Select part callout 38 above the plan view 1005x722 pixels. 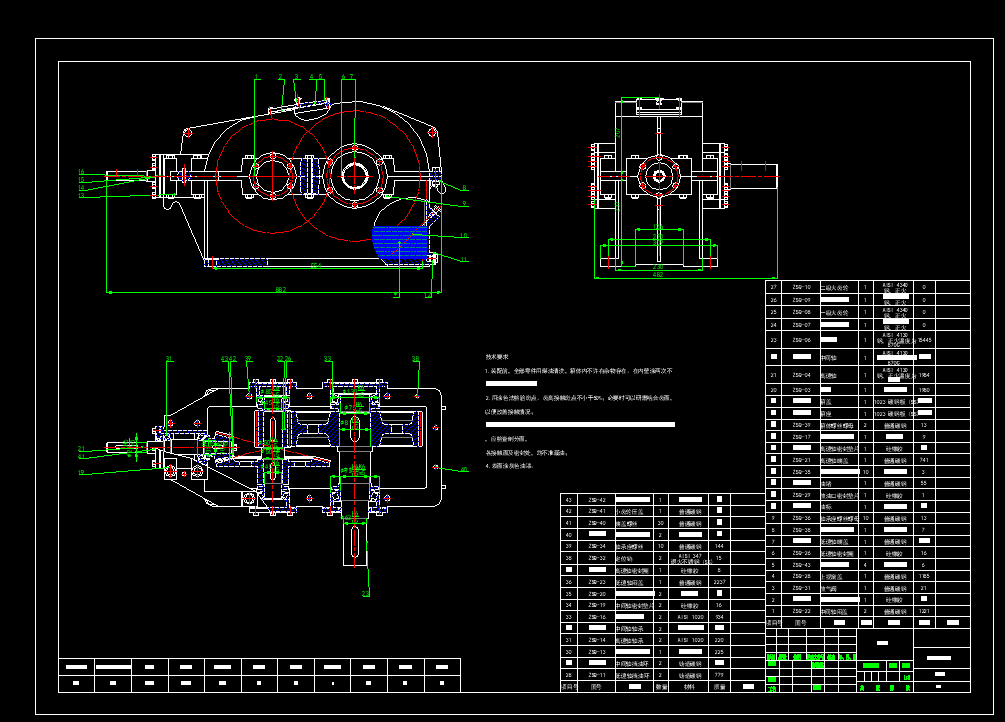pos(416,358)
